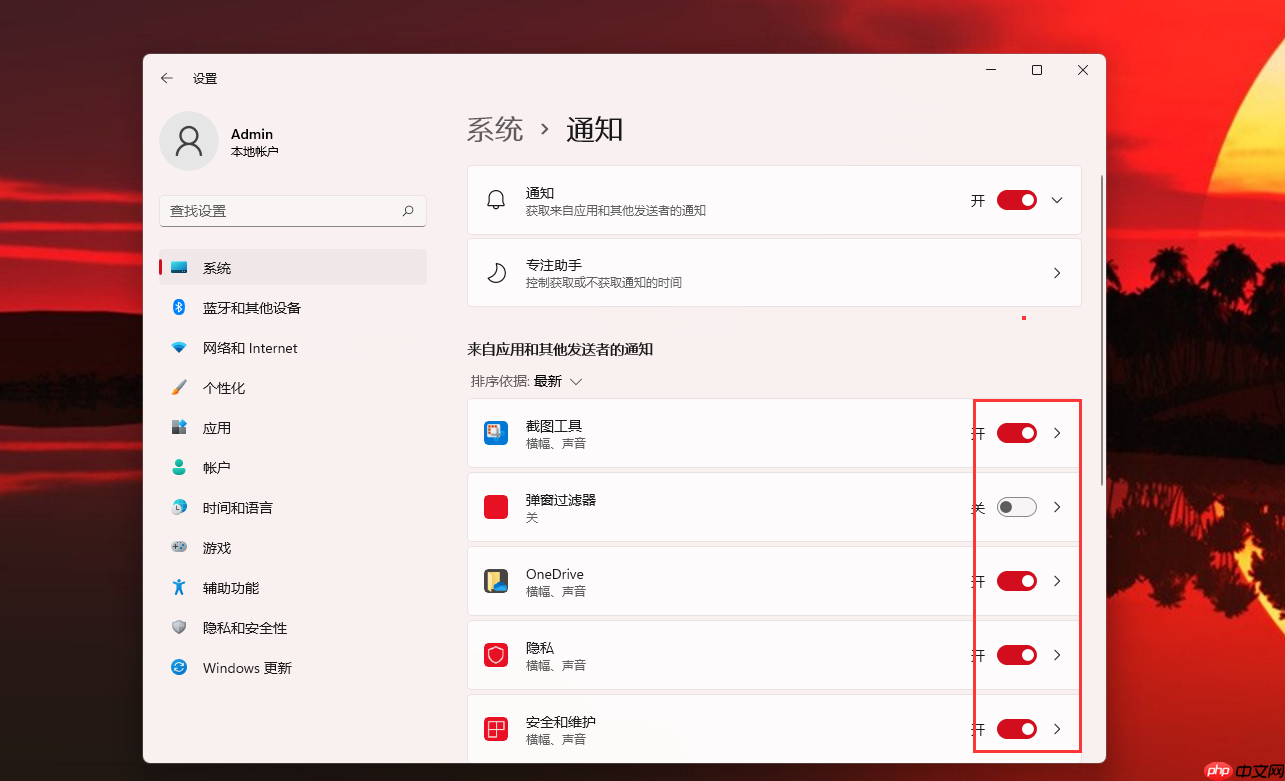The height and width of the screenshot is (781, 1285).
Task: Open 专注助手 via its right chevron
Action: pyautogui.click(x=1057, y=273)
